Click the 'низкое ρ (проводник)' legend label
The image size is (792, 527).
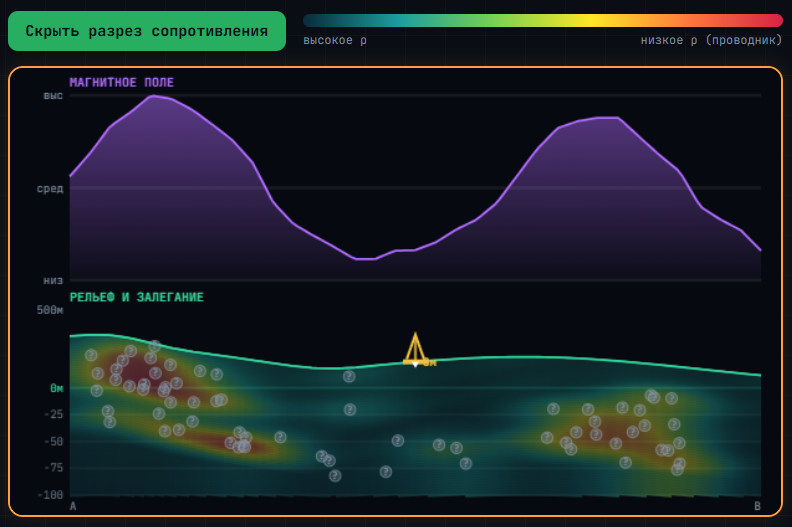[711, 40]
